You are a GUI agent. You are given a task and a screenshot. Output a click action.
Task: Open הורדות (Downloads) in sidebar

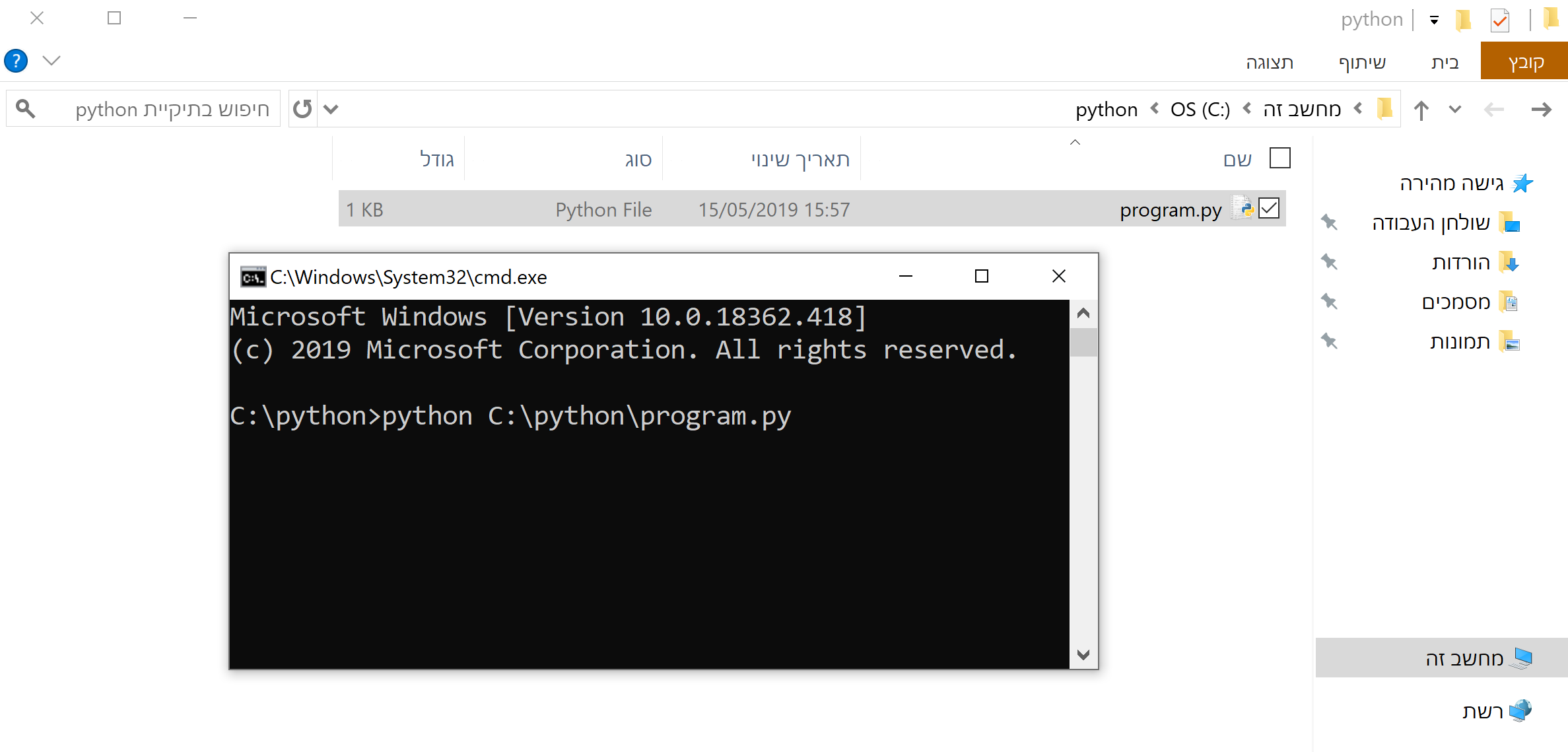(x=1460, y=262)
